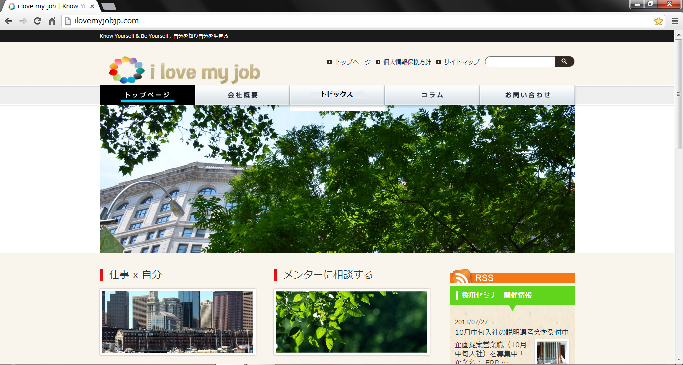Click the large tree and building banner image

(338, 179)
